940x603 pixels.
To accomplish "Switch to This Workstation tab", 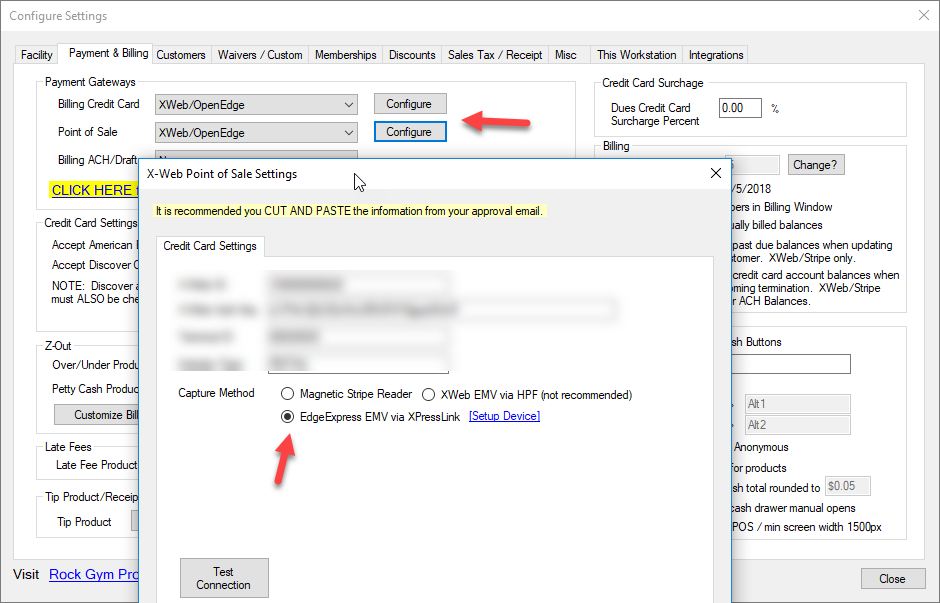I will coord(637,55).
